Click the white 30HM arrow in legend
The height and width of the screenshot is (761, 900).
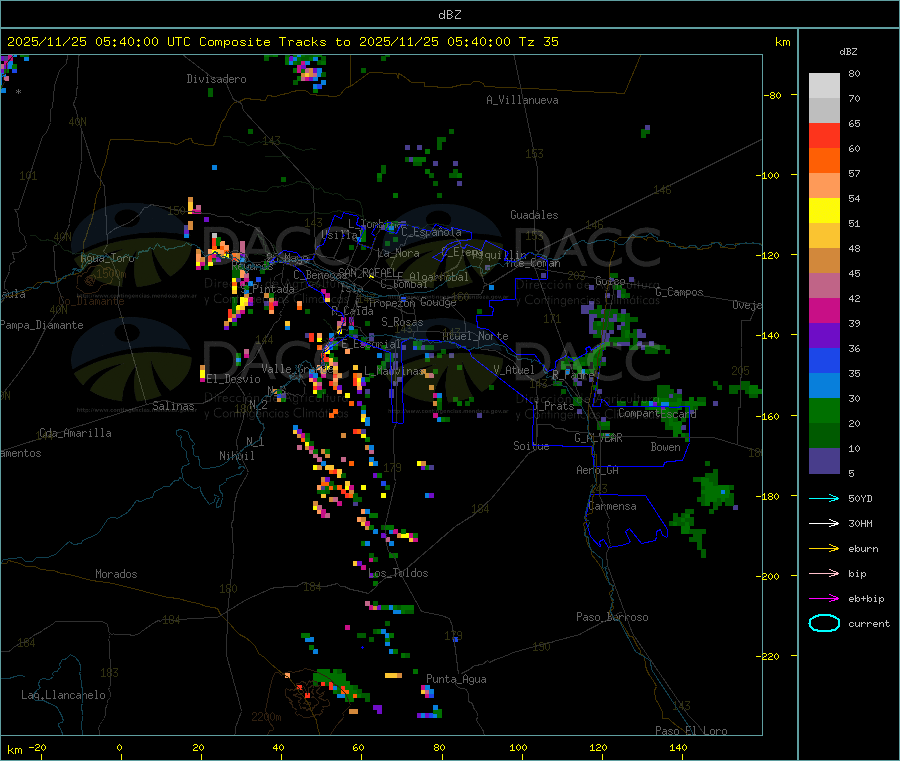(824, 523)
